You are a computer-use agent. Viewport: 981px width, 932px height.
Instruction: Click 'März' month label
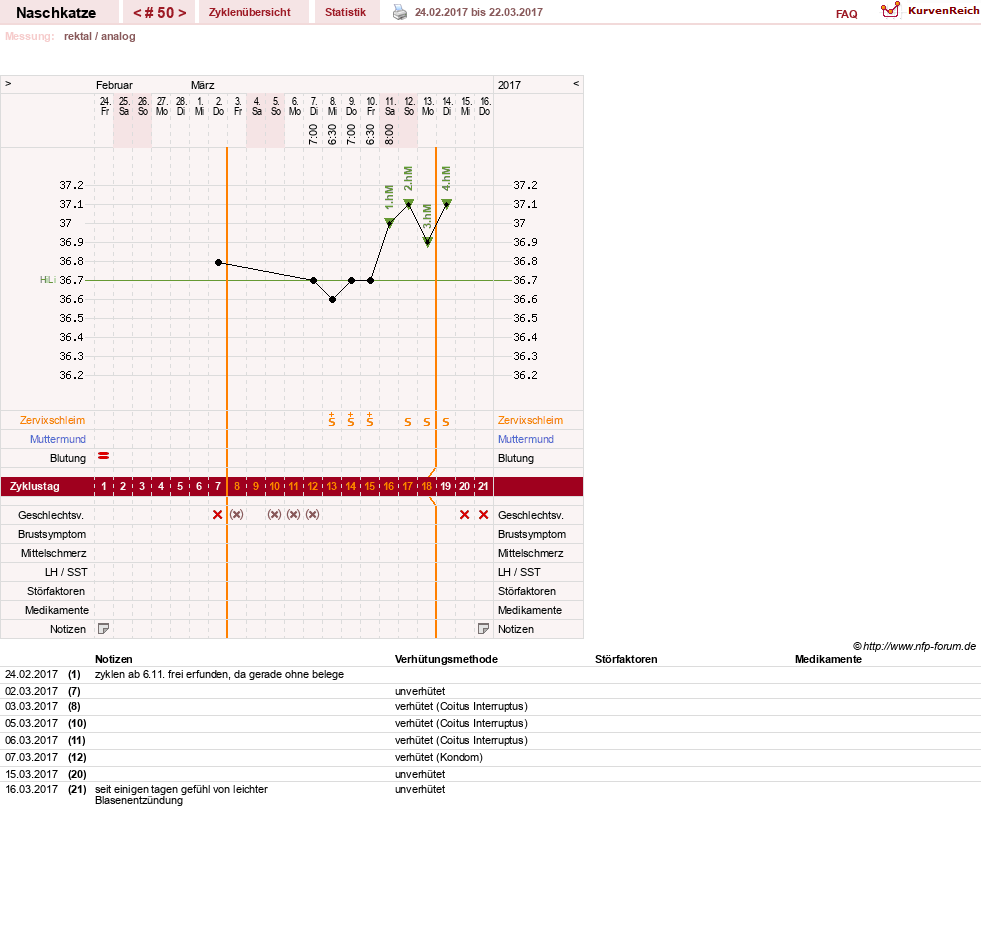coord(203,85)
